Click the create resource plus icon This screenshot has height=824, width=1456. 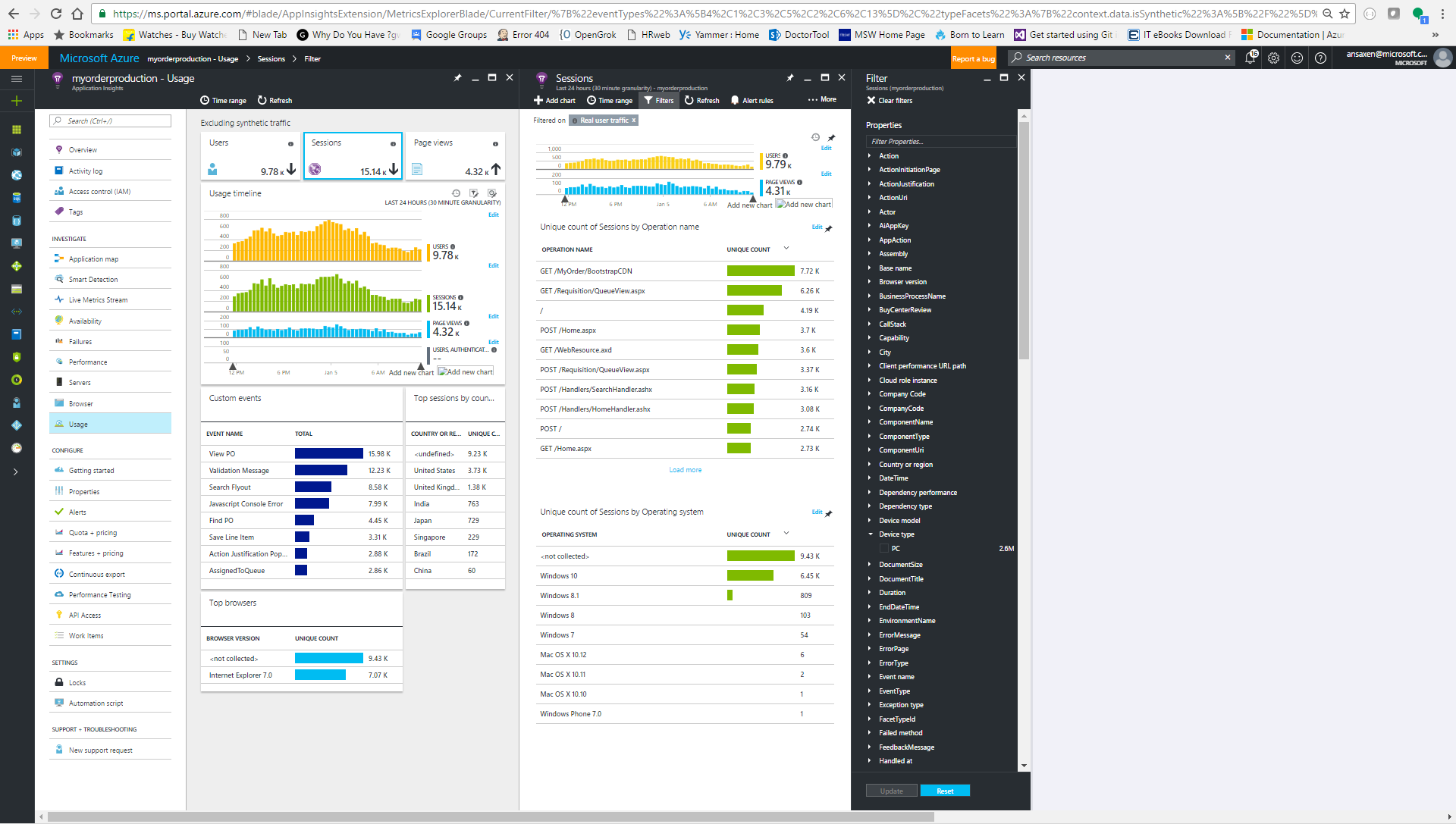[x=17, y=101]
